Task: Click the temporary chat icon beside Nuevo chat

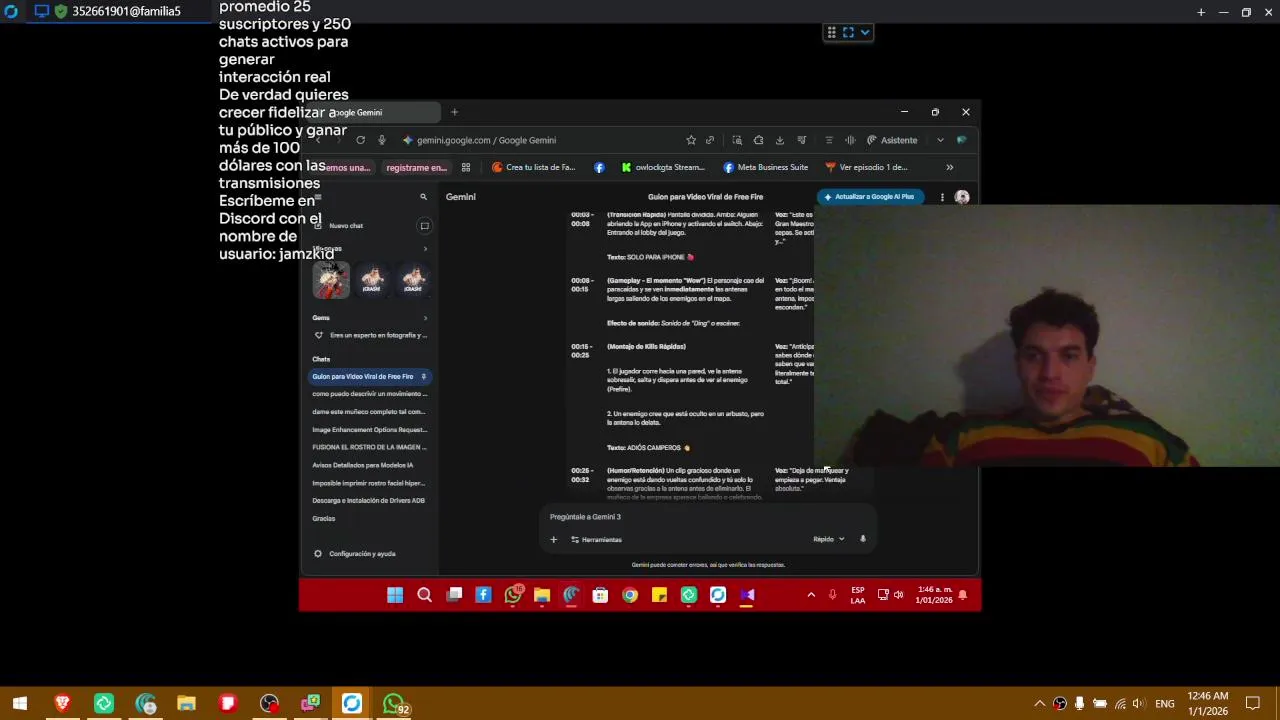Action: pos(424,226)
